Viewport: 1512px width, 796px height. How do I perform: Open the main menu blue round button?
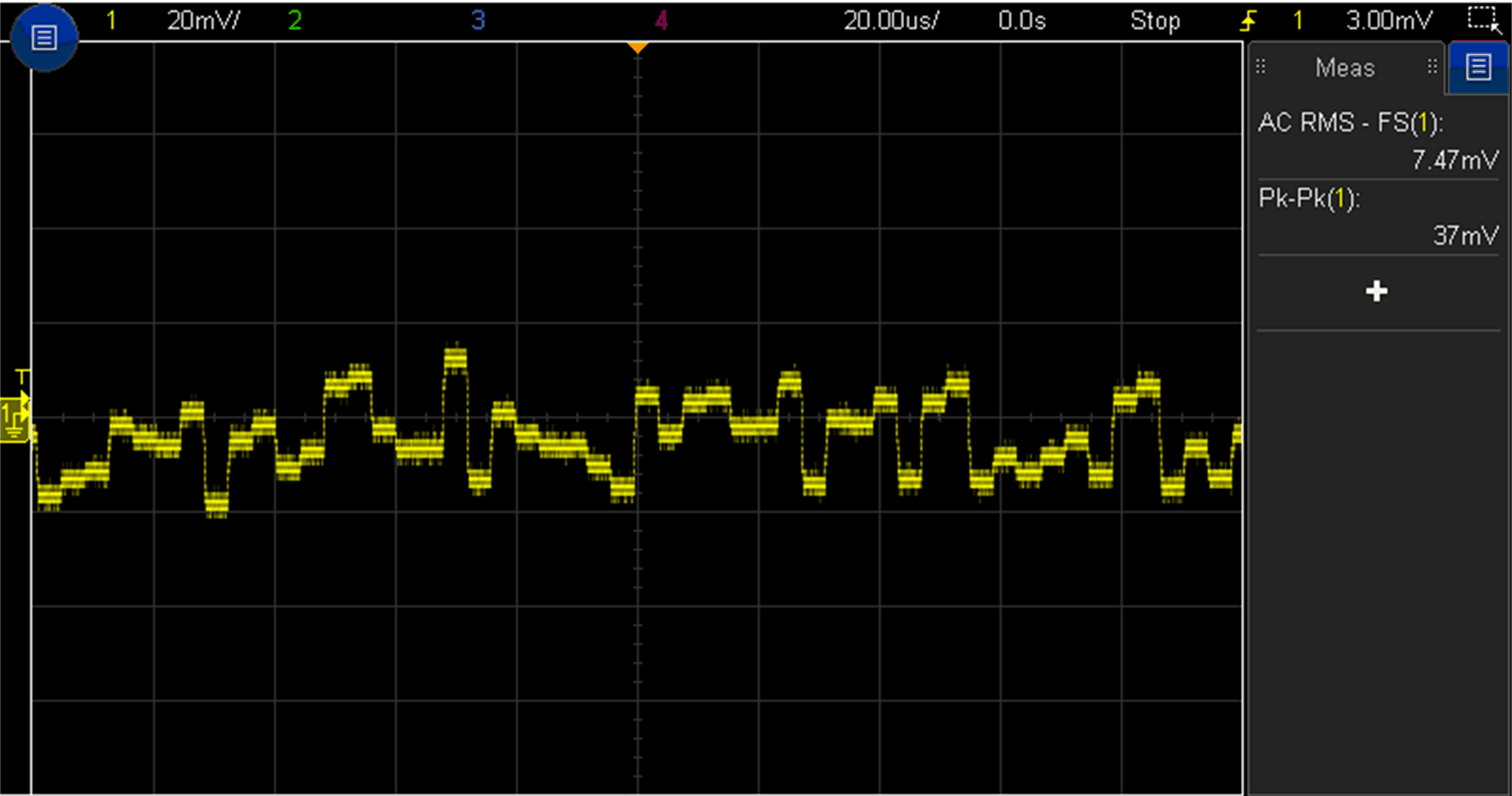coord(44,37)
